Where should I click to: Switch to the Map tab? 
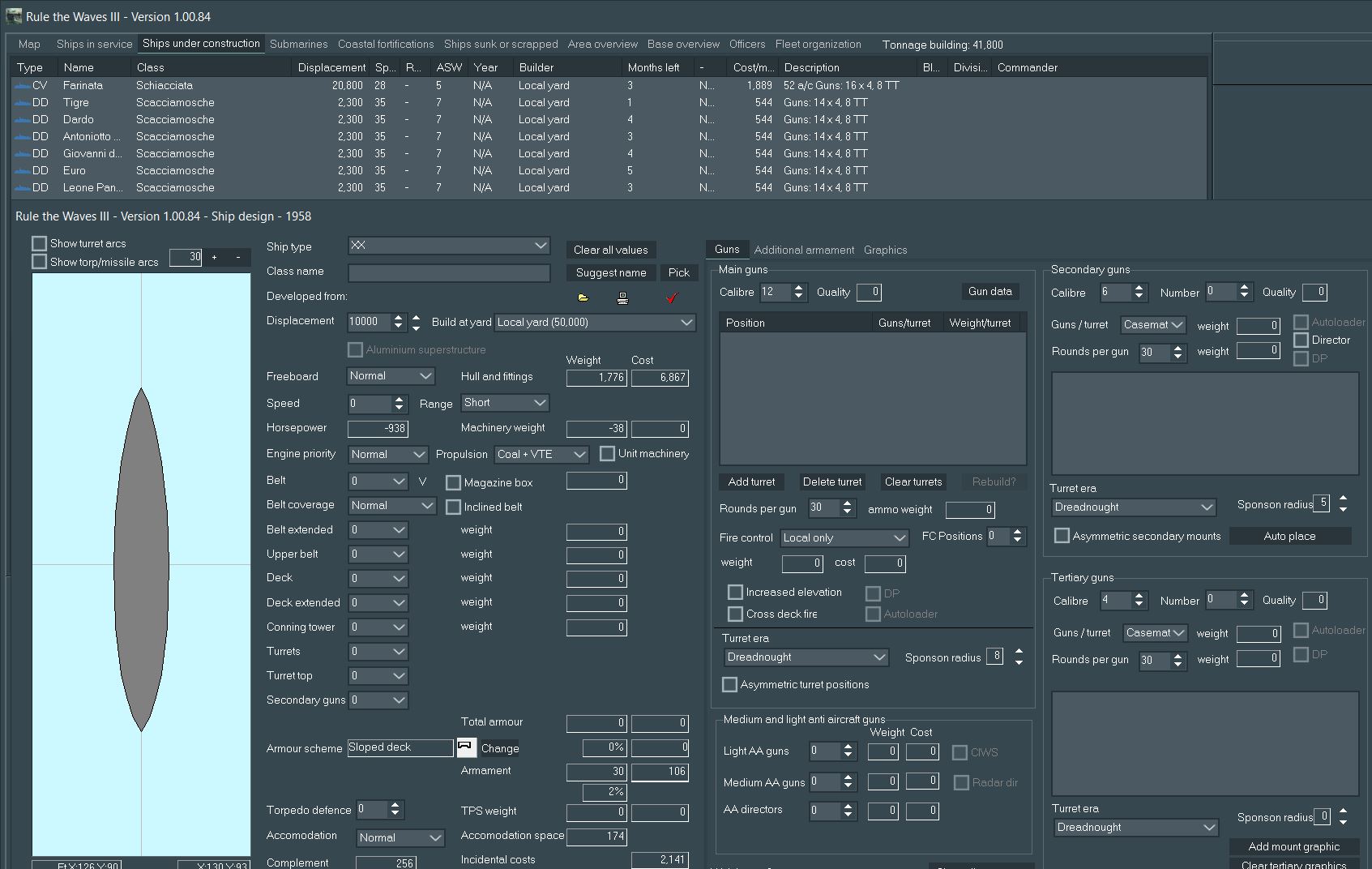(29, 44)
